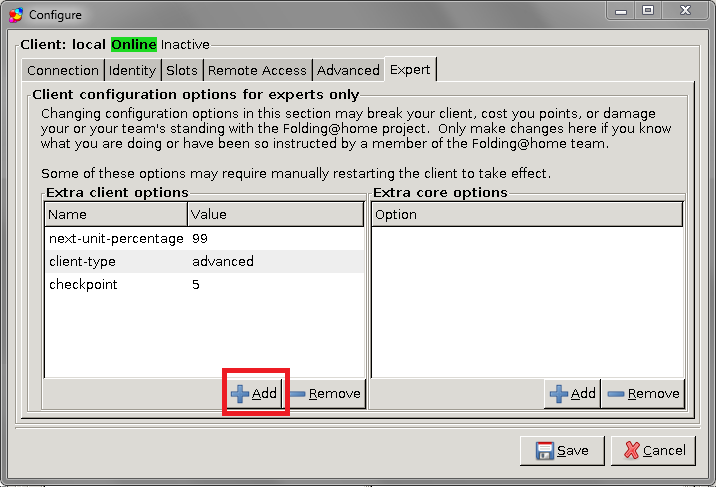Click the Folding@home app icon in title bar
This screenshot has width=716, height=487.
point(16,15)
